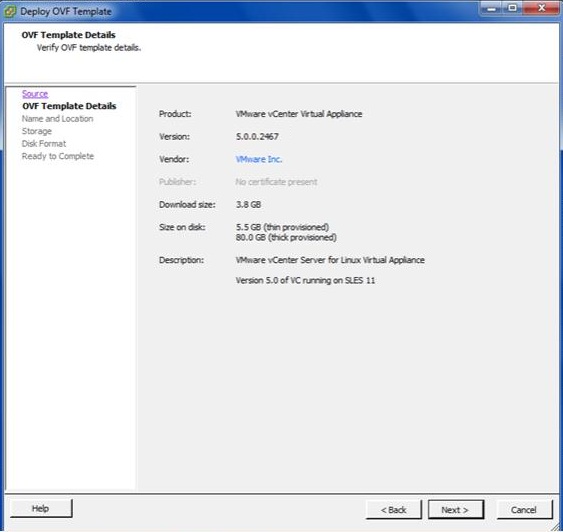Click the No certificate present text
563x532 pixels.
276,182
